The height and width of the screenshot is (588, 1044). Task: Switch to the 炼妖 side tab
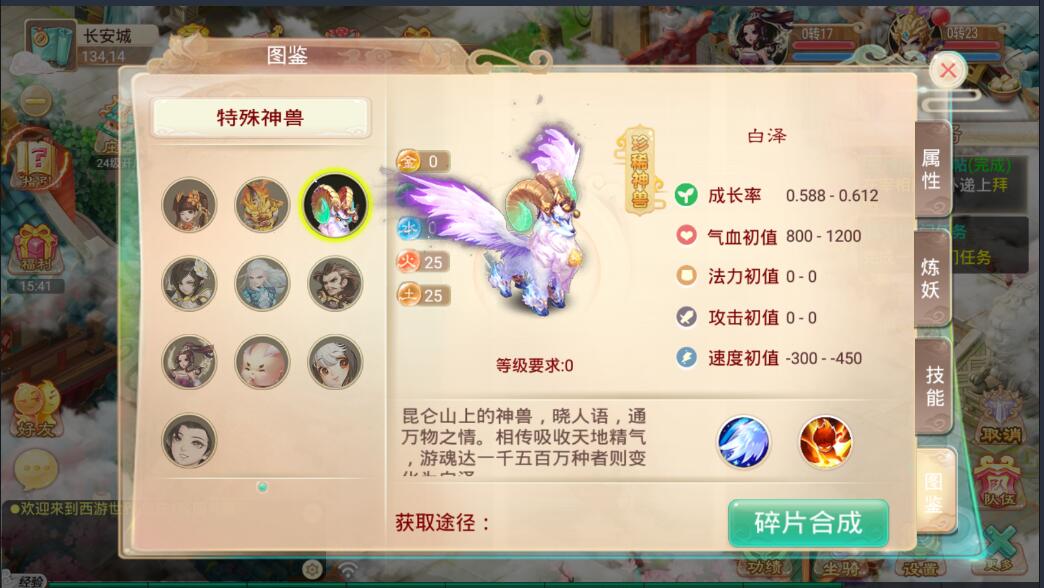(931, 278)
